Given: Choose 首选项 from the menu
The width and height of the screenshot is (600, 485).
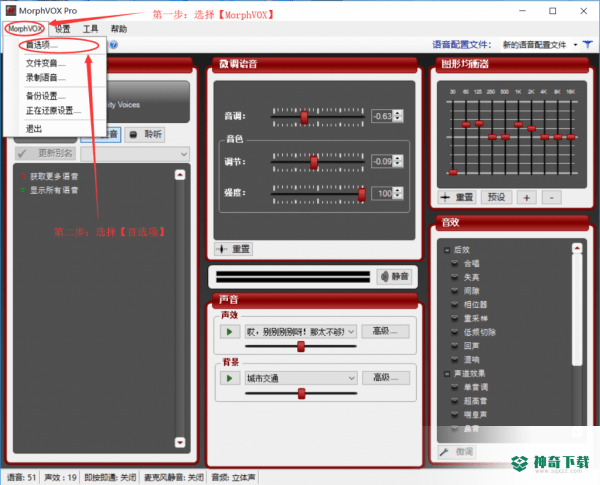Looking at the screenshot, I should pyautogui.click(x=41, y=45).
